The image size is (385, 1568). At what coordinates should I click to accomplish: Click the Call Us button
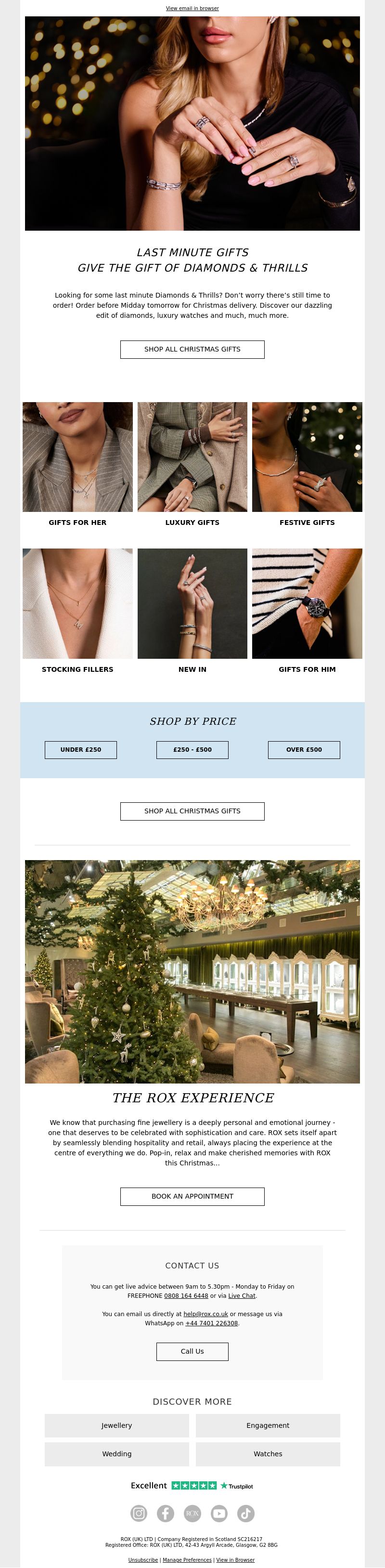tap(192, 1351)
